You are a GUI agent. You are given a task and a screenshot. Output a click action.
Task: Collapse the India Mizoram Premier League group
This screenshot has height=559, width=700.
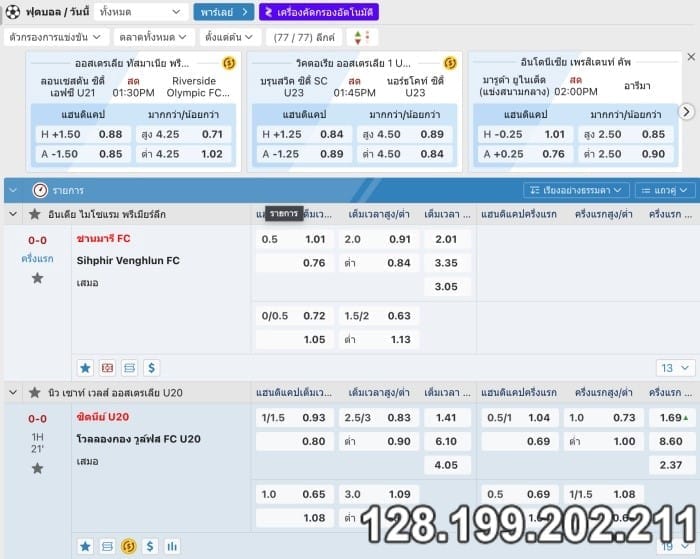click(13, 214)
